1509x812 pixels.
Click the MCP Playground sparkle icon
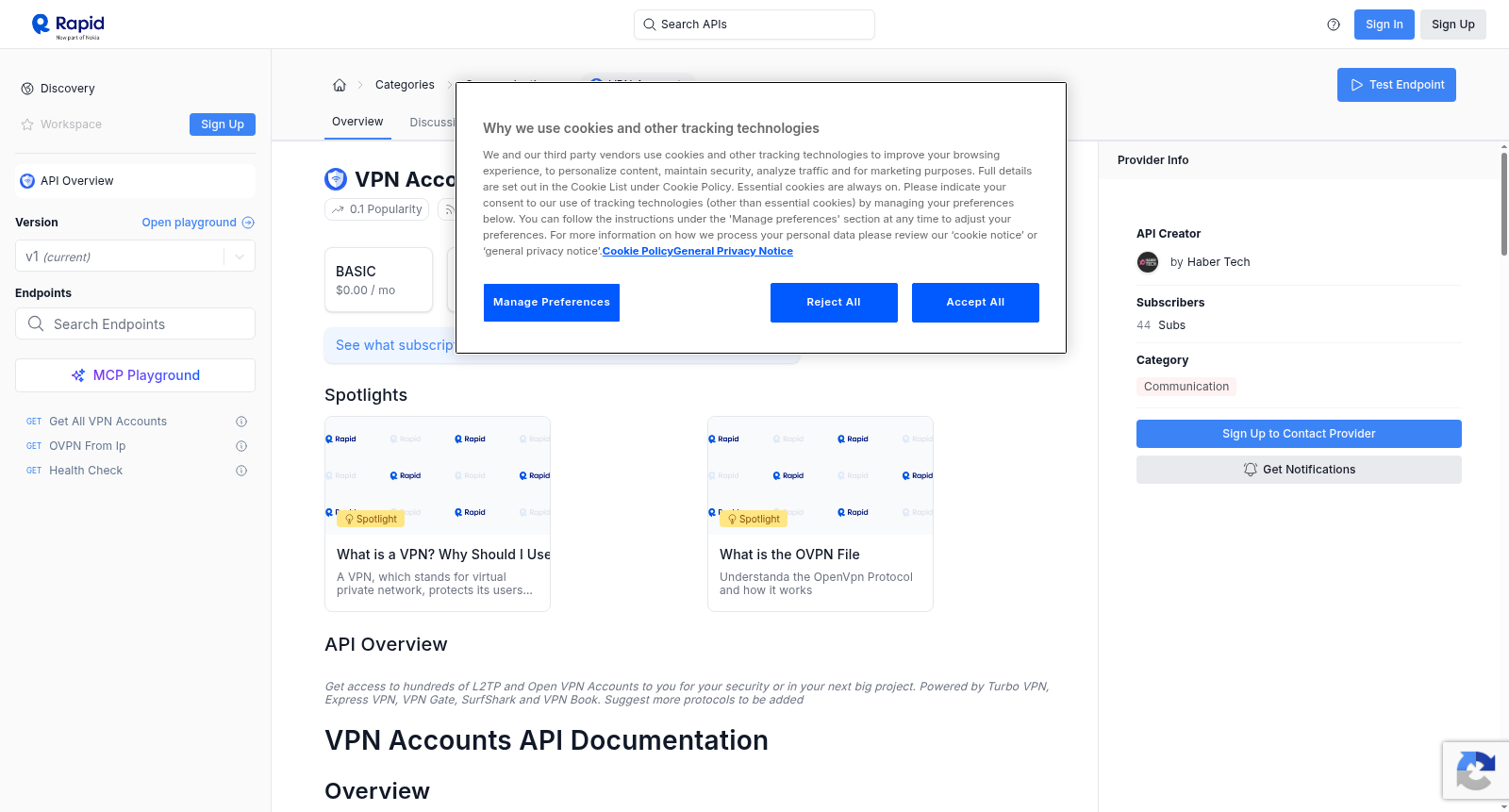point(78,375)
